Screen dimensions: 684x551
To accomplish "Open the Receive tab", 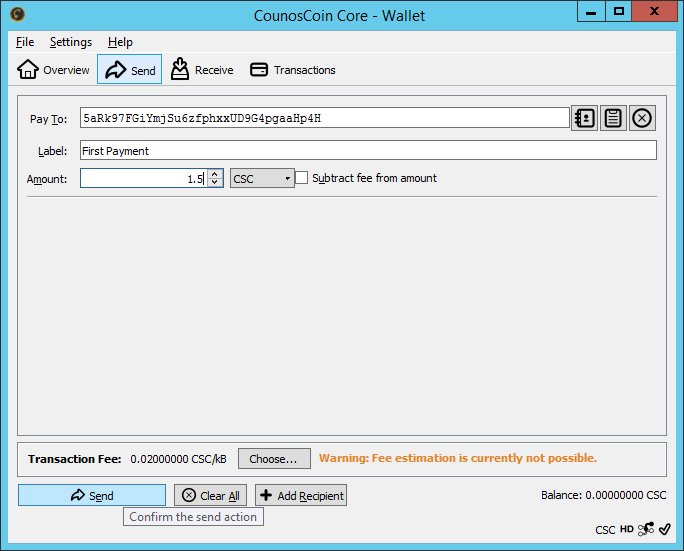I will pyautogui.click(x=202, y=69).
